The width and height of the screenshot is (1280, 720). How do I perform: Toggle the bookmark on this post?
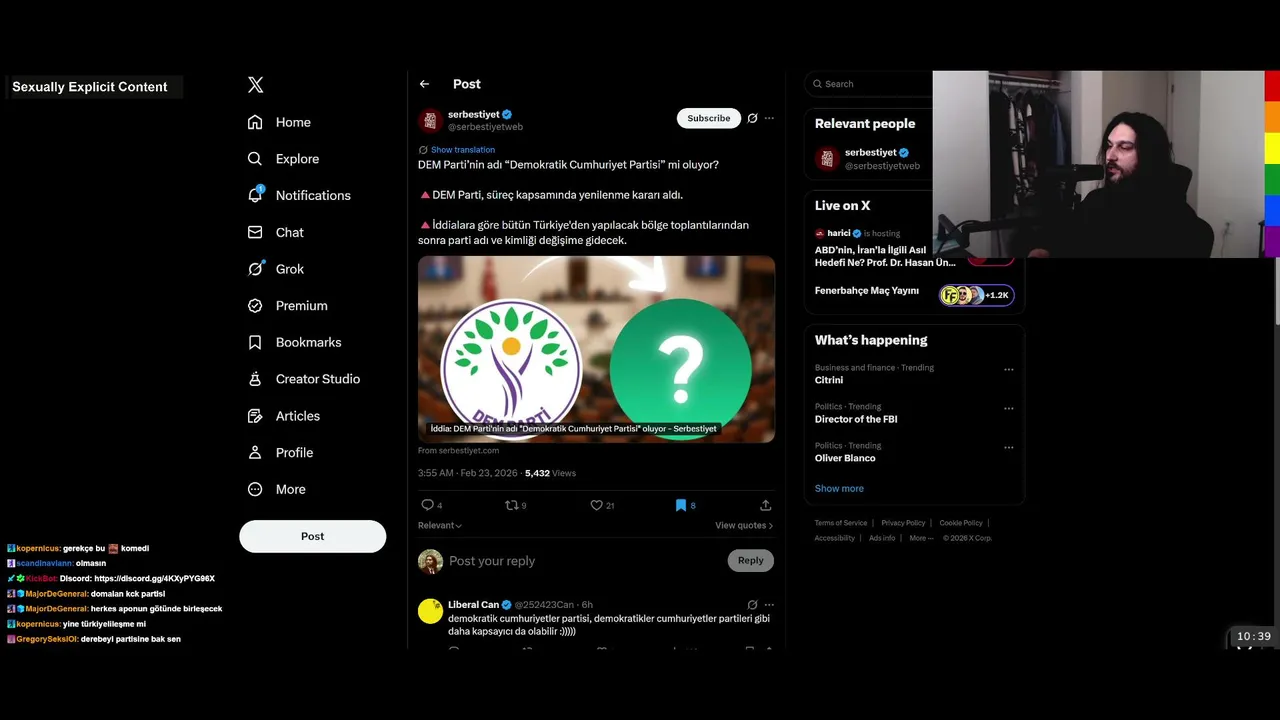click(681, 505)
